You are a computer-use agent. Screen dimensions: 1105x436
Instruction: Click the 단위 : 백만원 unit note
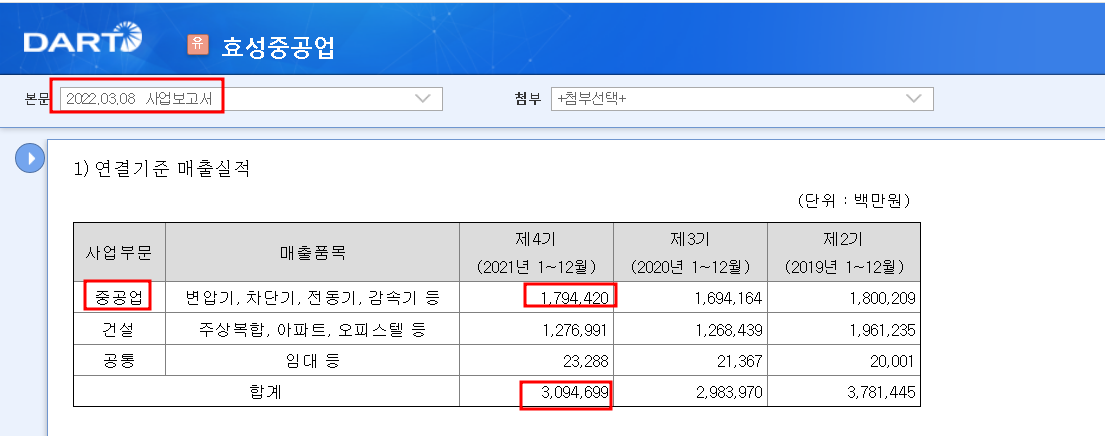click(x=854, y=201)
